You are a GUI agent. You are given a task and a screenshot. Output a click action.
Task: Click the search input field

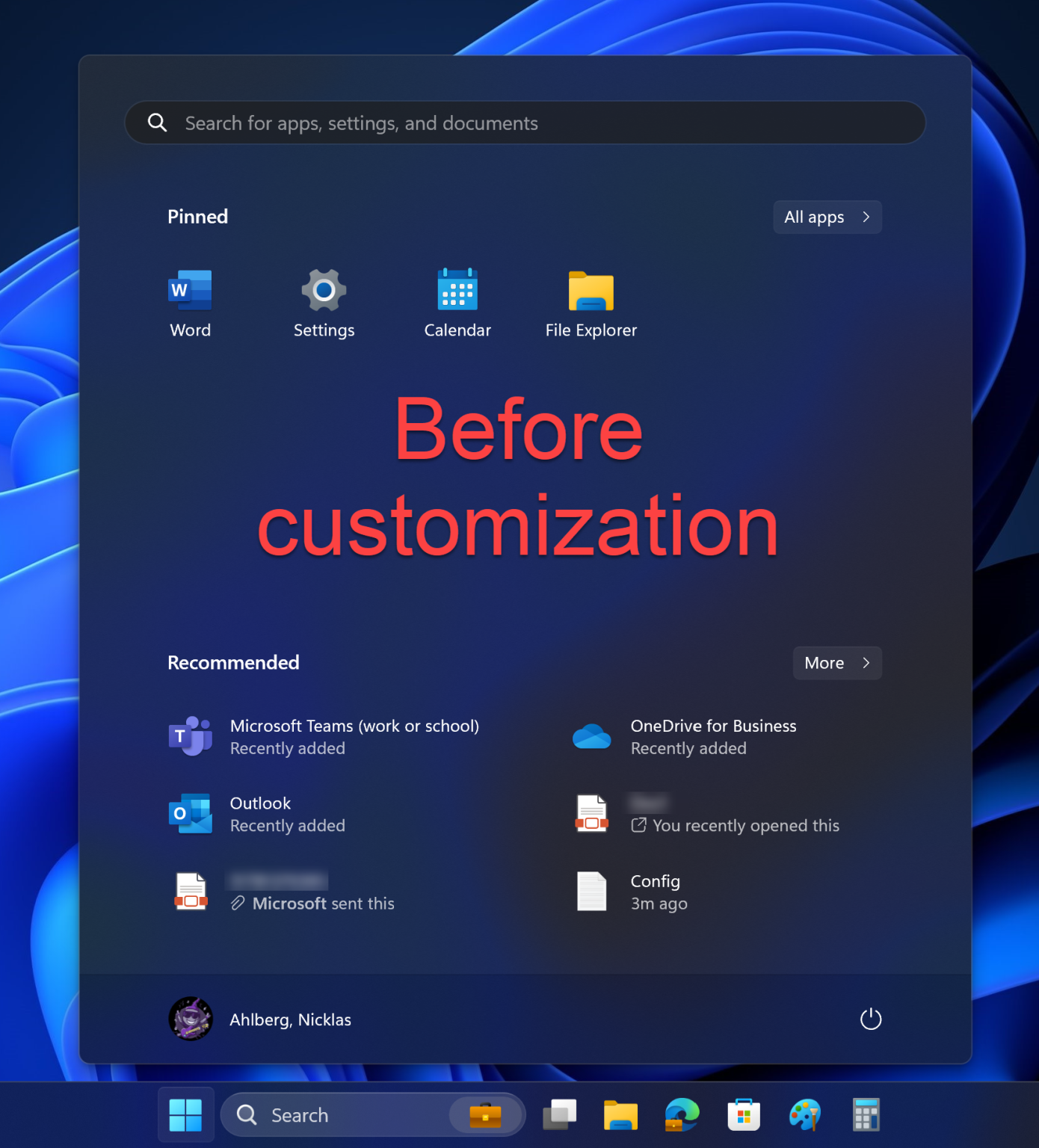tap(523, 123)
